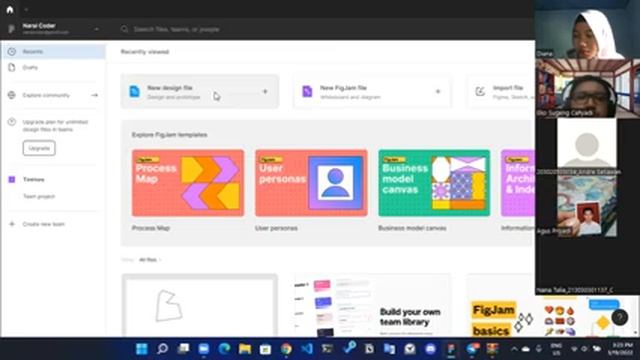Open the Build your own team library file

tap(372, 305)
